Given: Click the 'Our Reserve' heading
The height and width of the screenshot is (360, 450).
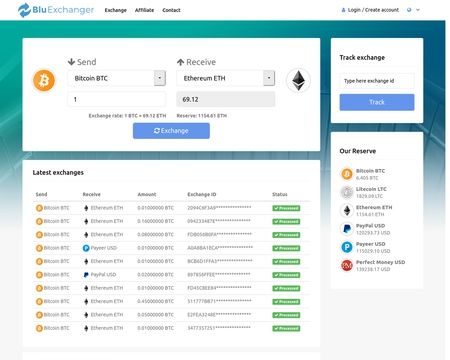Looking at the screenshot, I should pos(358,151).
